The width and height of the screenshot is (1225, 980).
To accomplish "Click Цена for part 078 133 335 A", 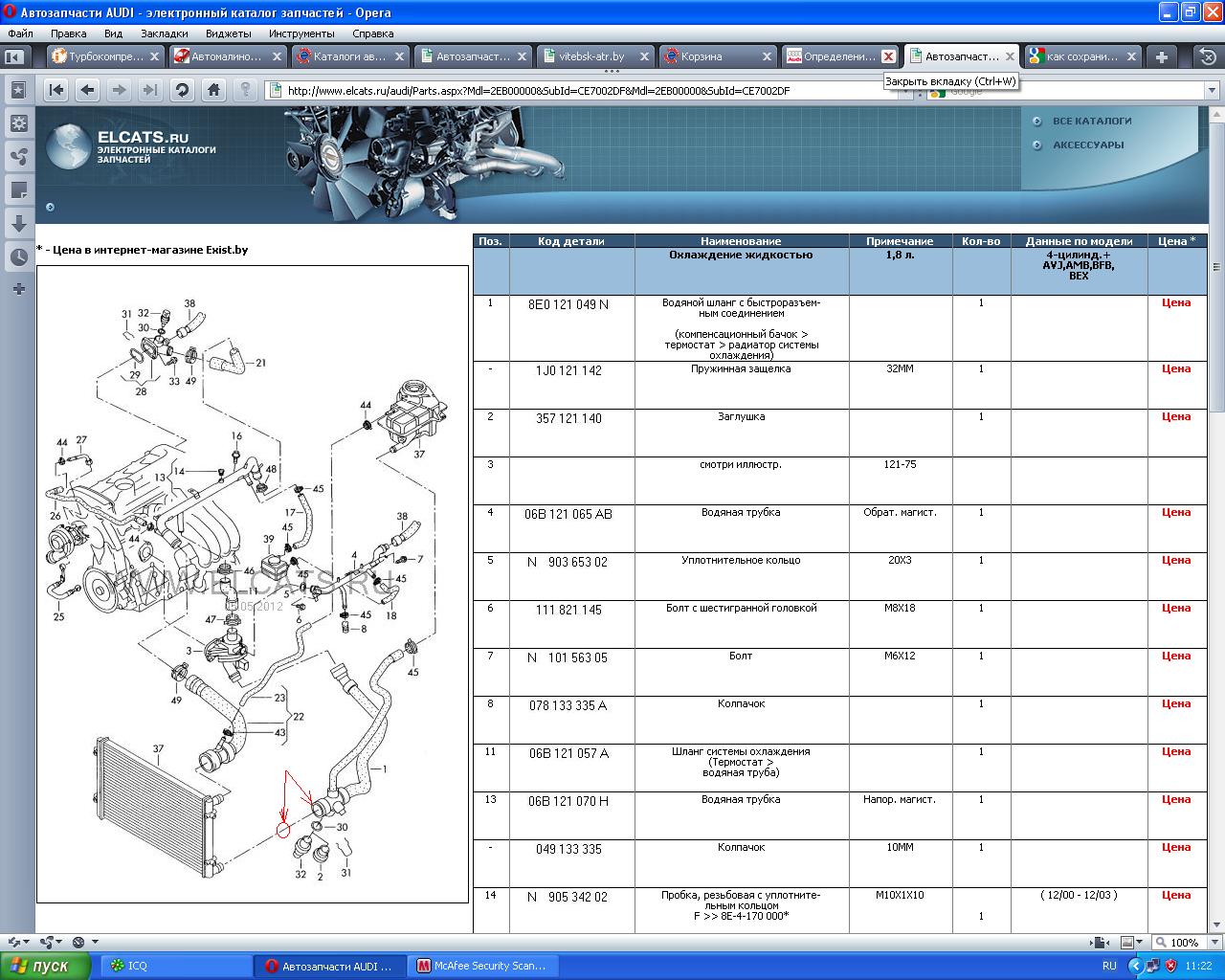I will coord(1176,703).
